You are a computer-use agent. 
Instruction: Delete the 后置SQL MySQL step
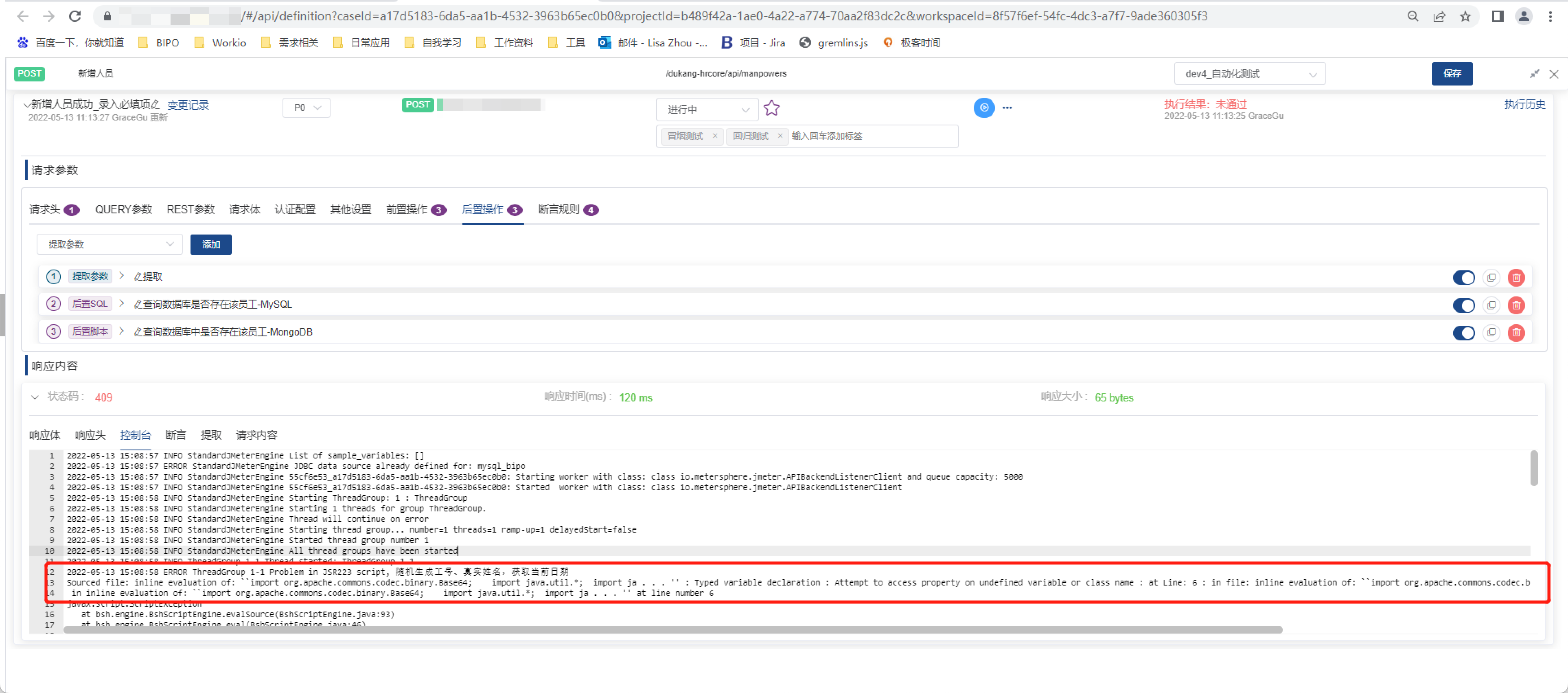click(1516, 306)
